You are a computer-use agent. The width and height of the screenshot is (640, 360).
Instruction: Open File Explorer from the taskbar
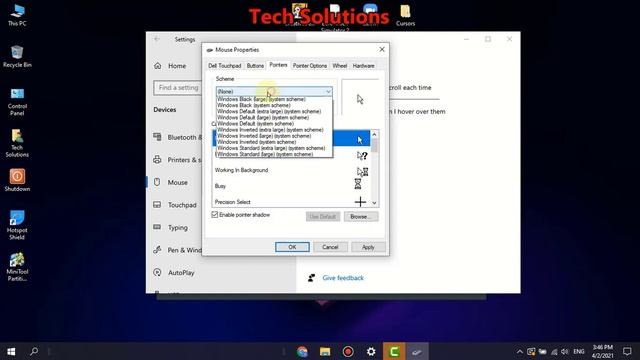pos(325,351)
